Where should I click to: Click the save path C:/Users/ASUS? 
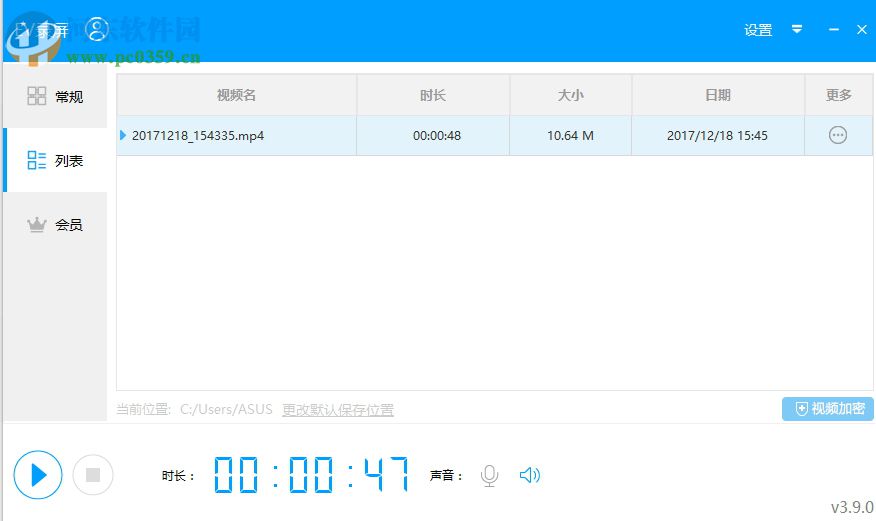(x=226, y=409)
